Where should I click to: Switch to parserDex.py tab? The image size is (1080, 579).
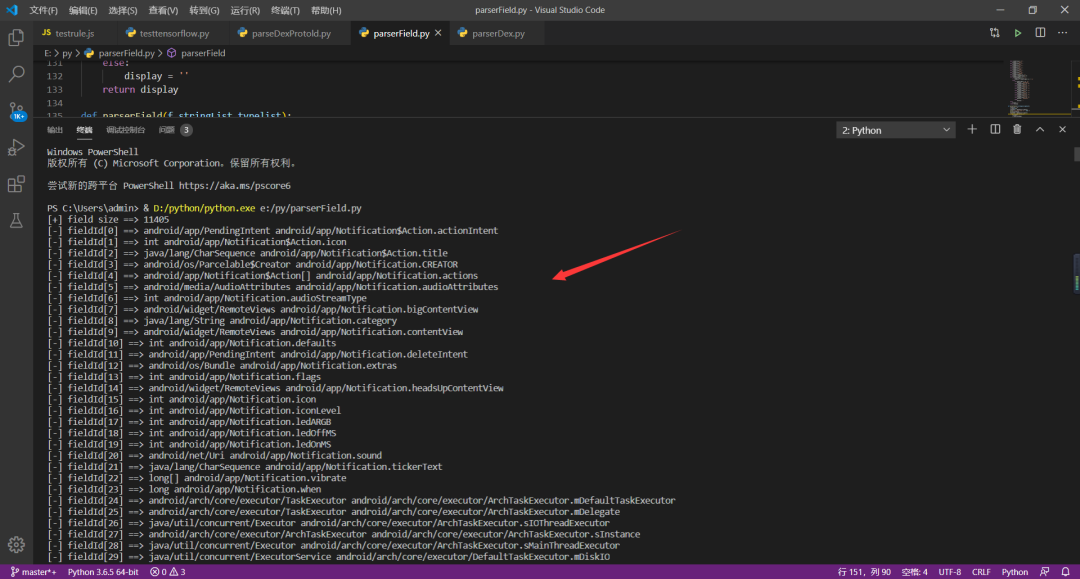click(x=497, y=33)
